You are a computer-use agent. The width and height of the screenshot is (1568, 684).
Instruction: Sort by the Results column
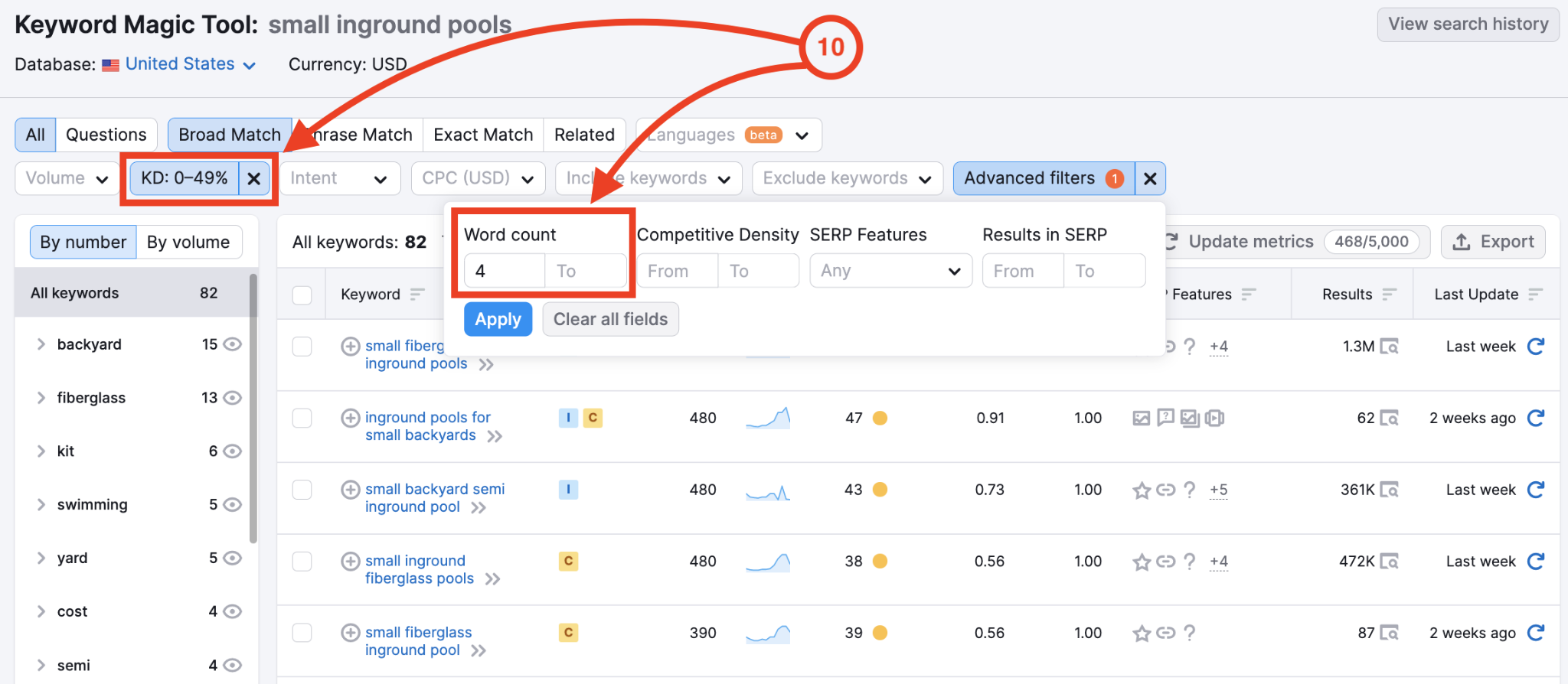point(1390,295)
